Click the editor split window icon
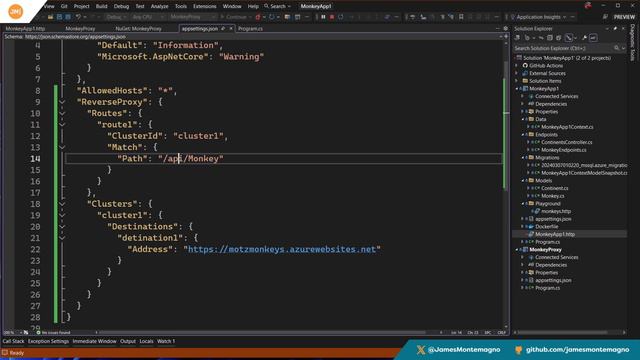The width and height of the screenshot is (640, 360). [506, 37]
